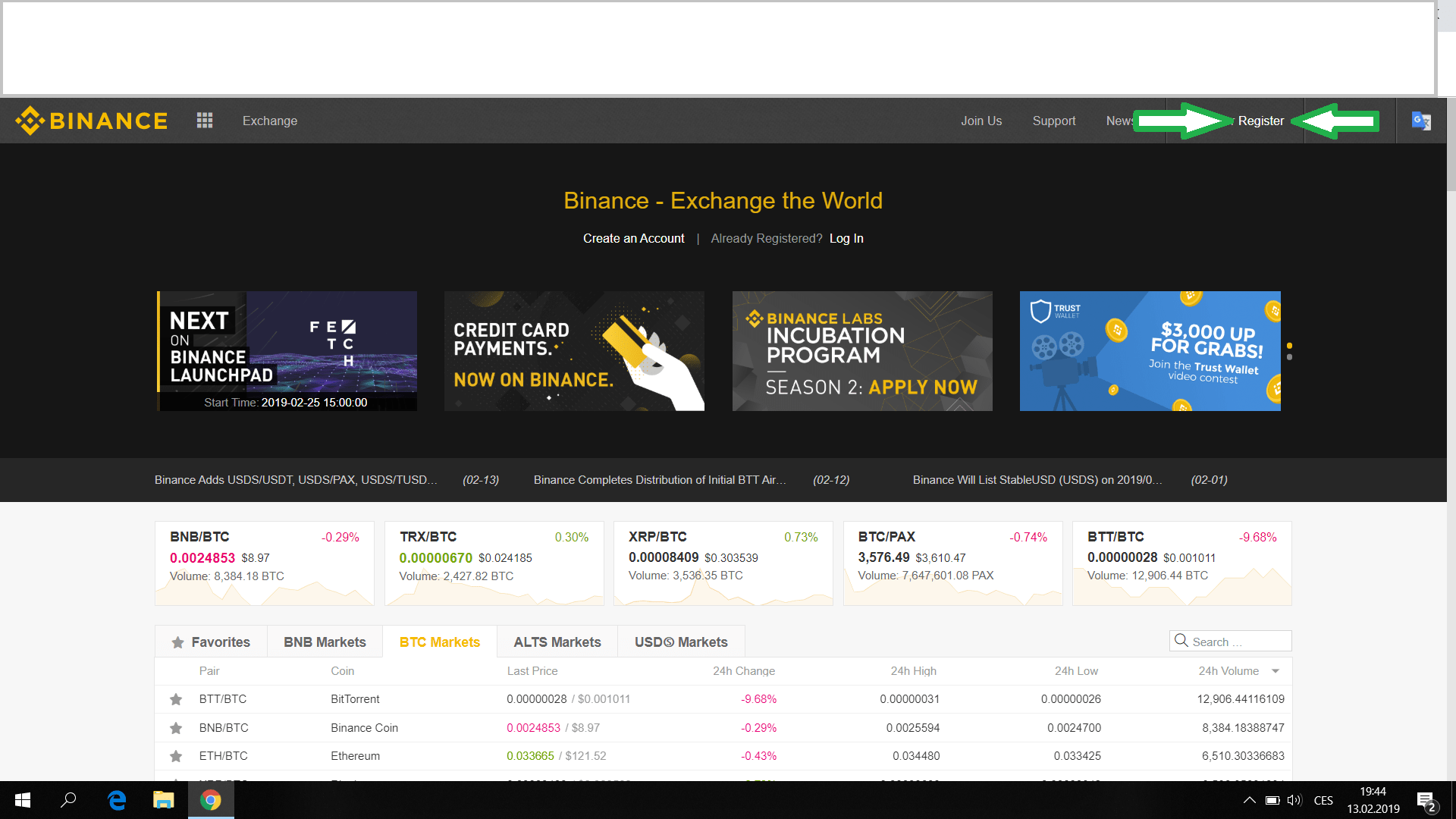1456x819 pixels.
Task: Open news about listing StableUSD
Action: coord(1037,480)
